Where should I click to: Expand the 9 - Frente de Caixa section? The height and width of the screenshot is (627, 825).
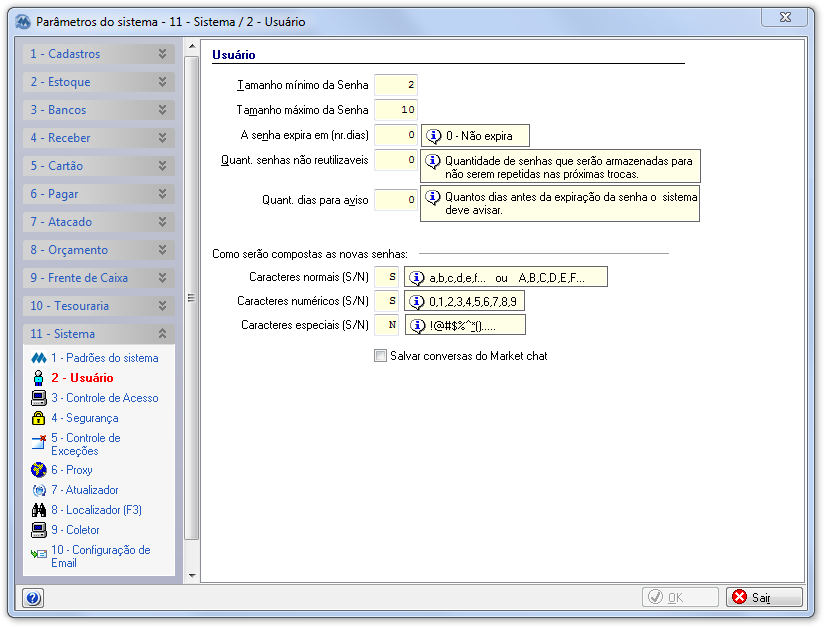pyautogui.click(x=99, y=278)
